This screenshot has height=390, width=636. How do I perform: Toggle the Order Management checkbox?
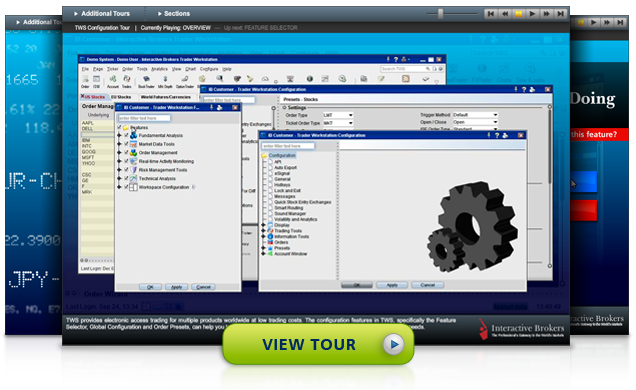(x=126, y=153)
